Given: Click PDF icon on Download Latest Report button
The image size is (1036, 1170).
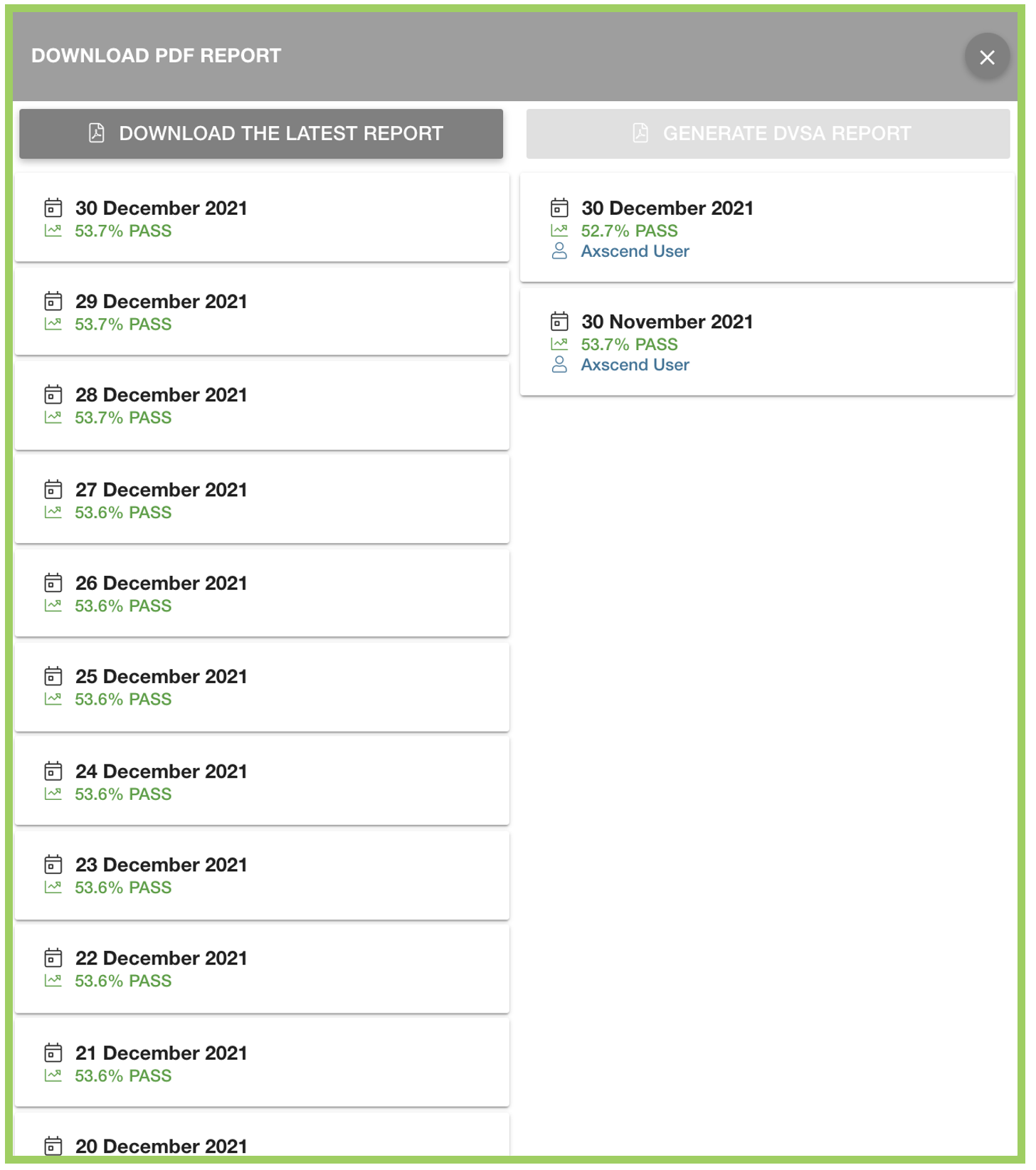Looking at the screenshot, I should [x=97, y=133].
